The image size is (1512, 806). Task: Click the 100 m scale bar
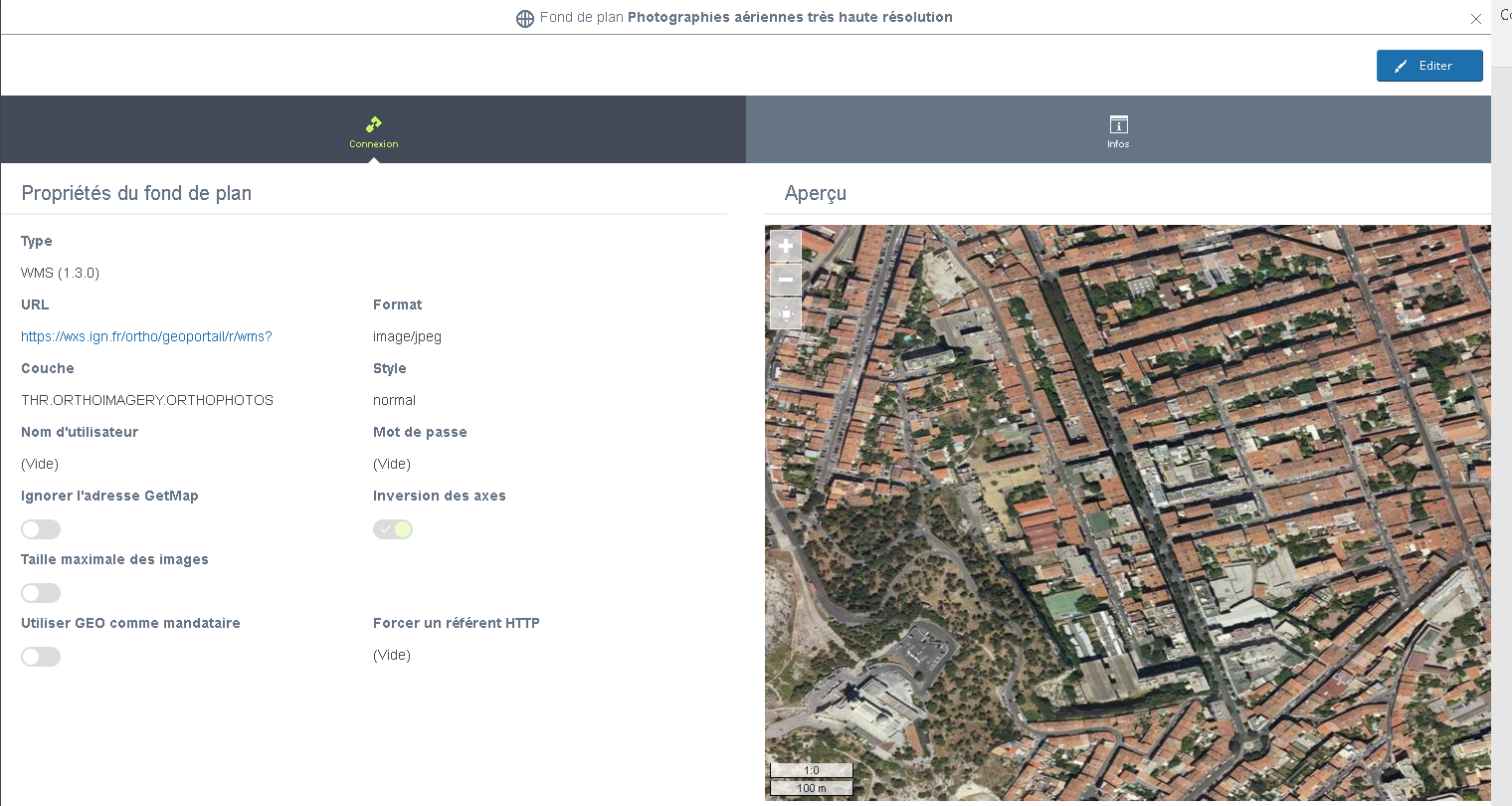[x=811, y=788]
